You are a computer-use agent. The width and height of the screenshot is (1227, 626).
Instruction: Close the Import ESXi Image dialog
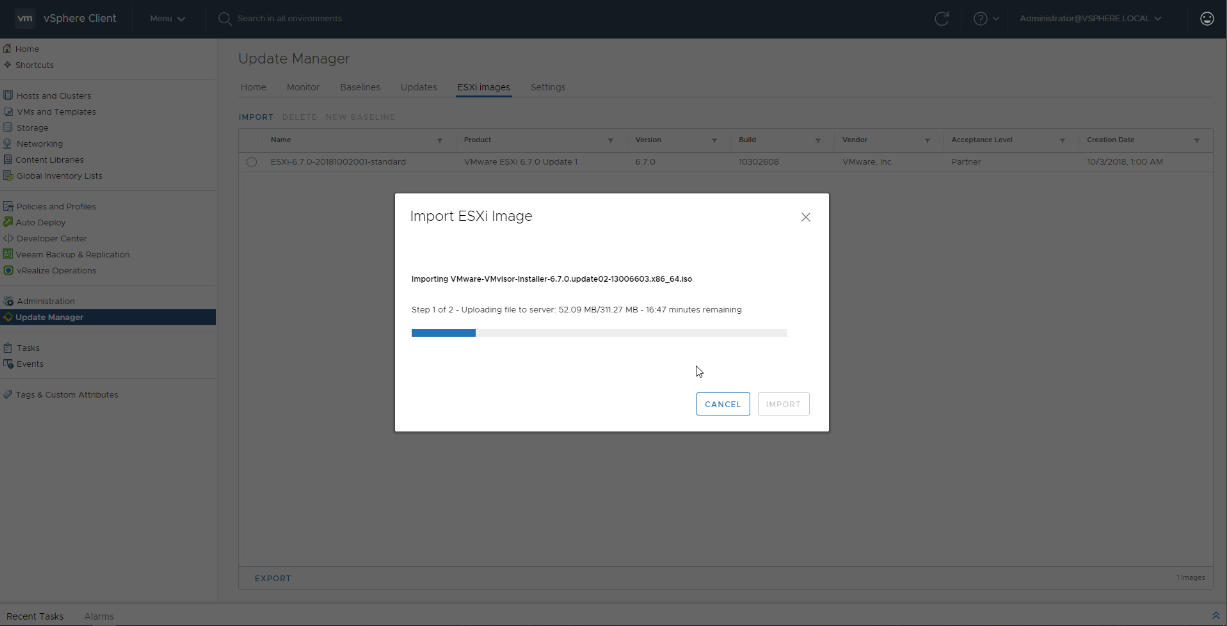(x=806, y=217)
